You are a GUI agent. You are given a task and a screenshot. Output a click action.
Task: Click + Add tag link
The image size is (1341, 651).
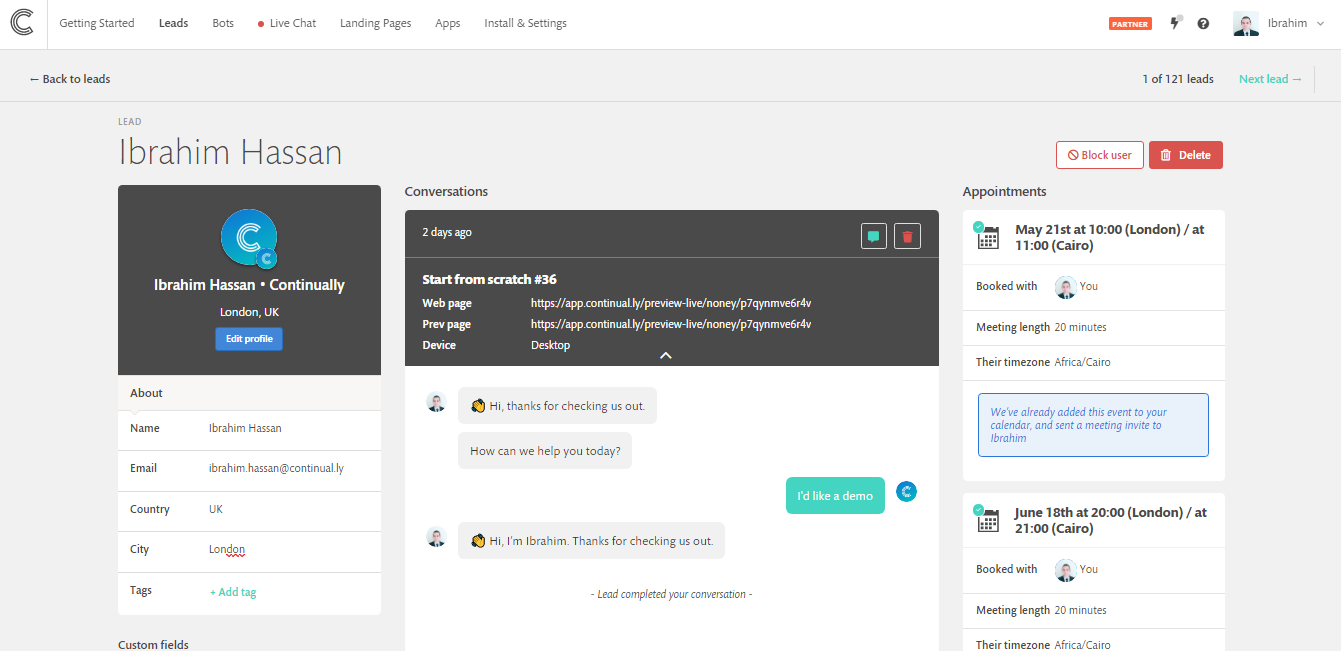tap(233, 592)
